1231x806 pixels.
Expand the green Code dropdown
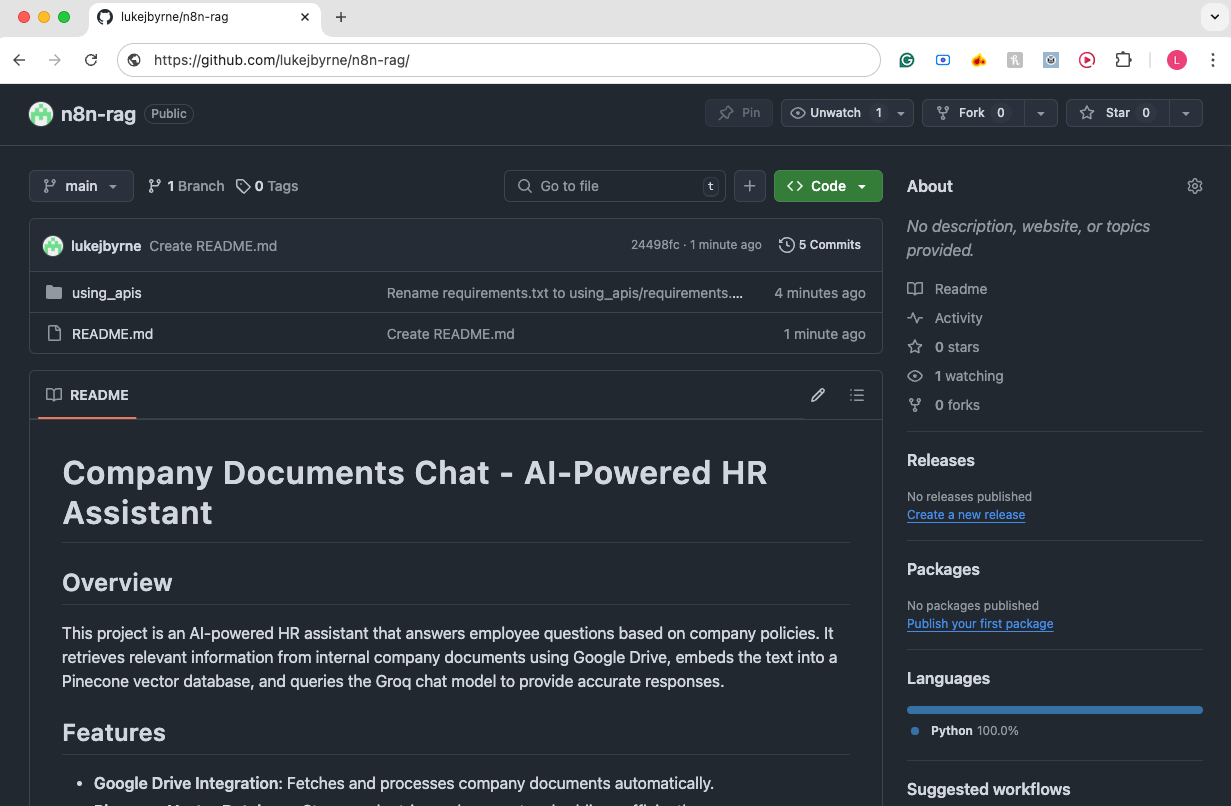[x=827, y=186]
